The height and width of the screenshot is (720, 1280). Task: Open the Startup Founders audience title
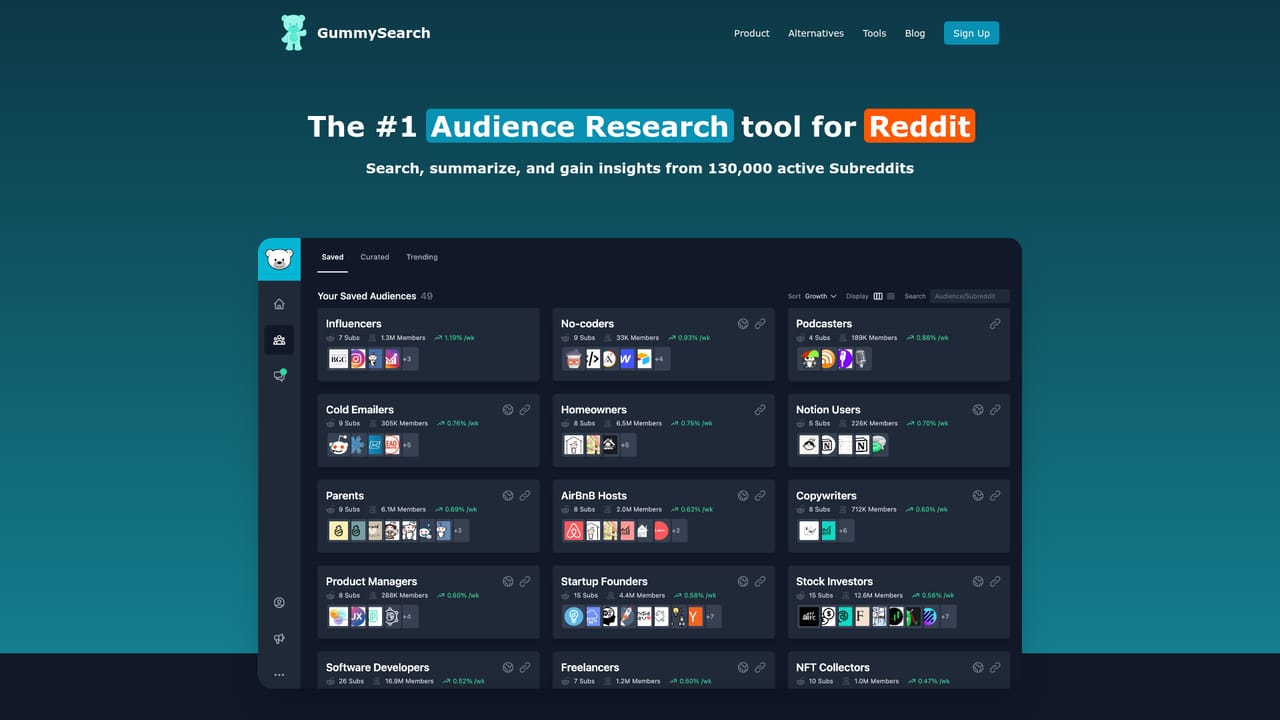[x=604, y=582]
